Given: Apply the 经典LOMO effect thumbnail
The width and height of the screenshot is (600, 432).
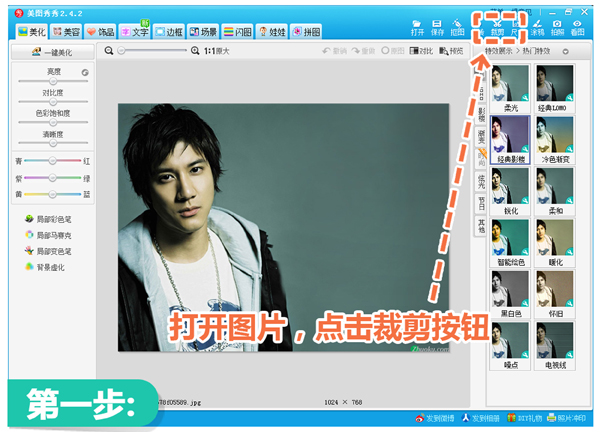Looking at the screenshot, I should click(554, 89).
